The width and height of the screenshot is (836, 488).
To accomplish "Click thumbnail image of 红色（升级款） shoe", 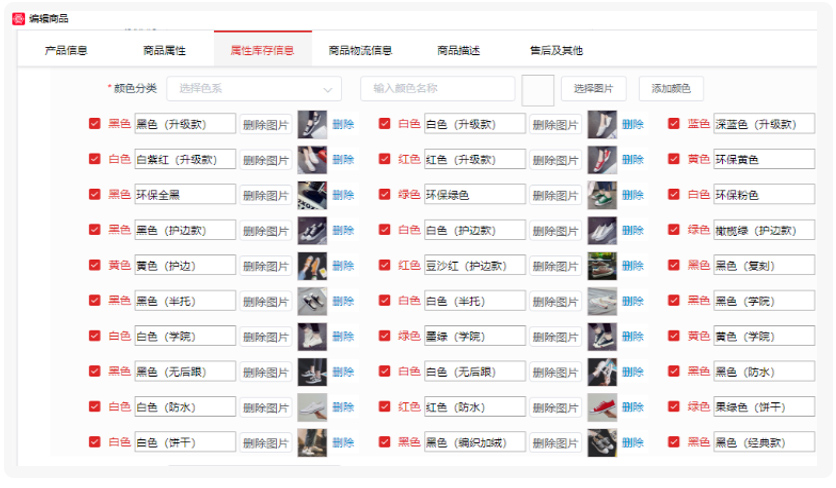I will pyautogui.click(x=602, y=159).
